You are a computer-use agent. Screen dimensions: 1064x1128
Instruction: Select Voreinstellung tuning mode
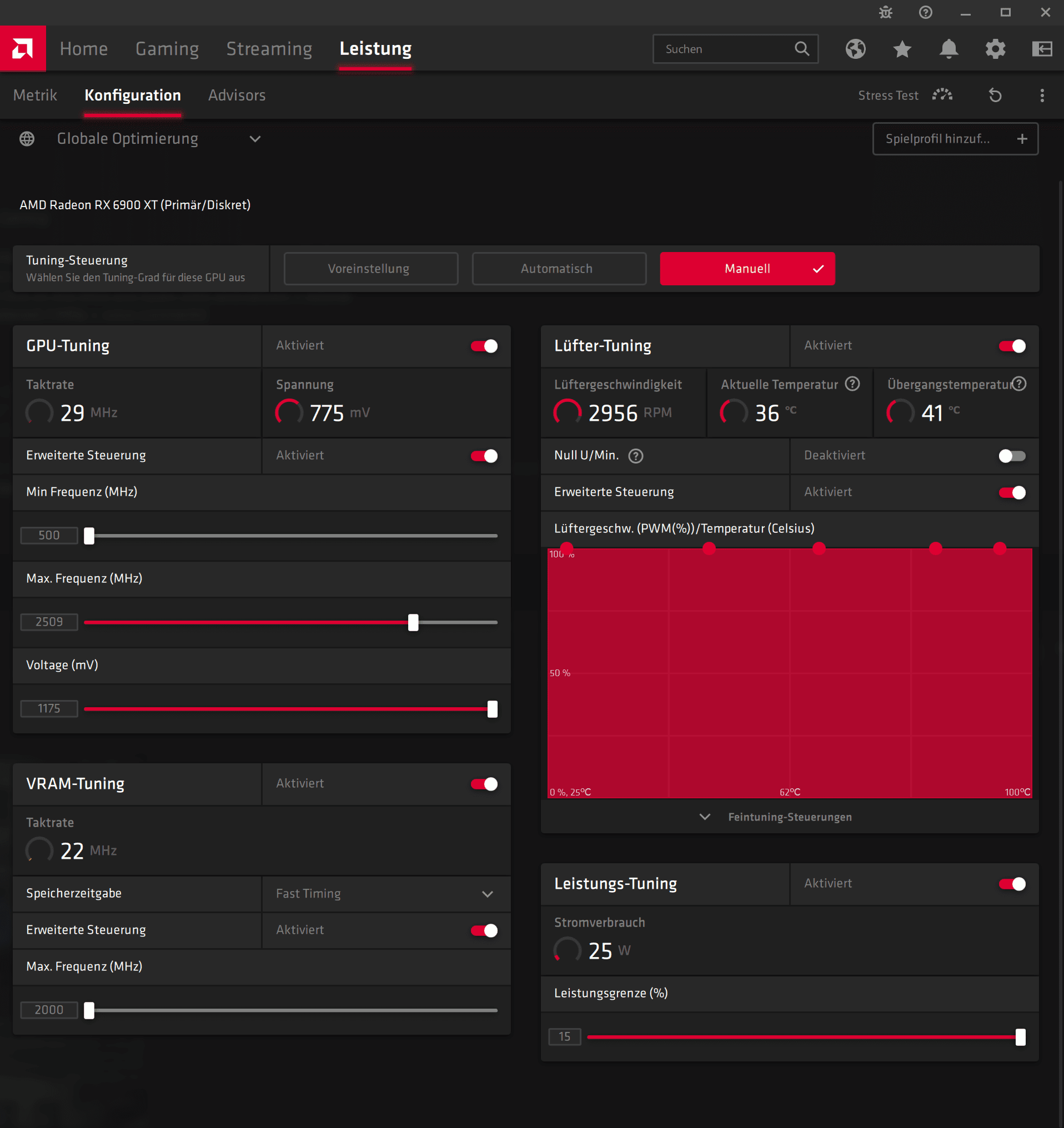tap(370, 269)
